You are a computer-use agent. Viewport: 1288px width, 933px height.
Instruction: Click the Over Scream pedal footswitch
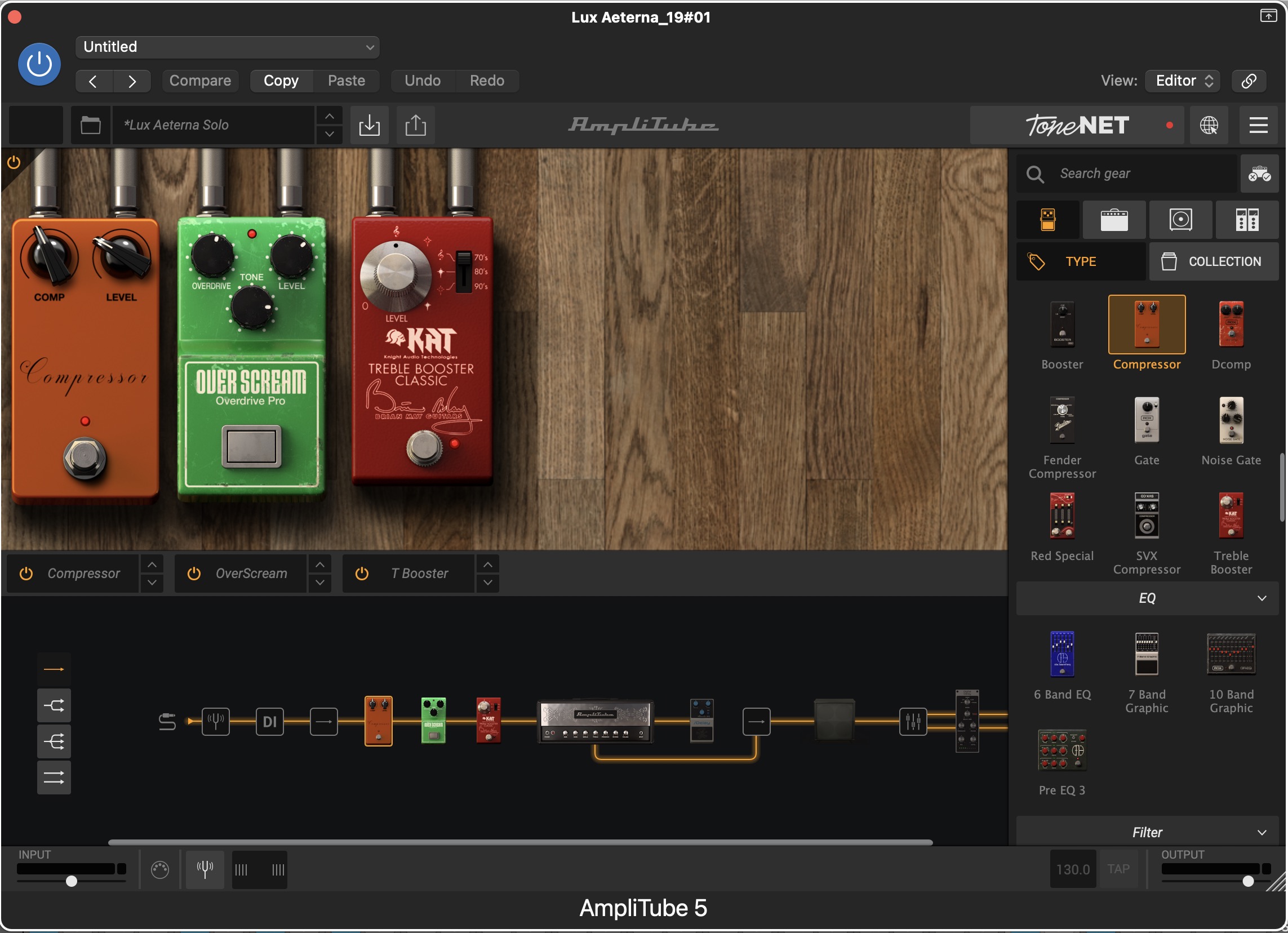coord(252,446)
